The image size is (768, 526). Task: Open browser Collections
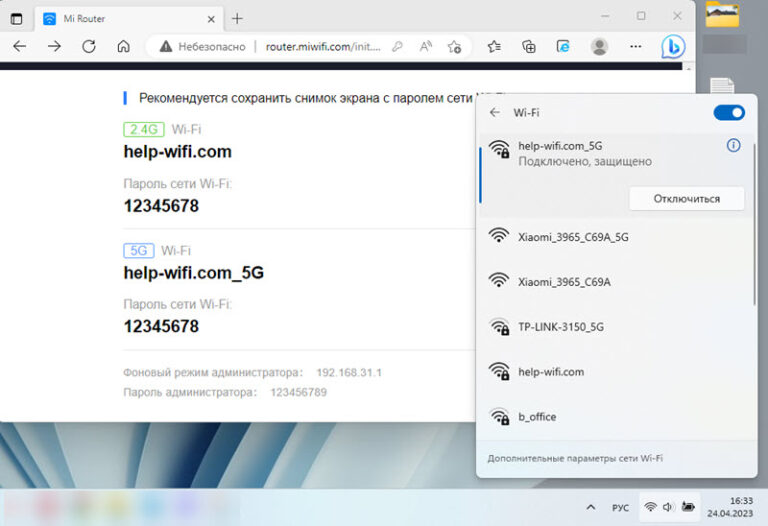tap(528, 47)
